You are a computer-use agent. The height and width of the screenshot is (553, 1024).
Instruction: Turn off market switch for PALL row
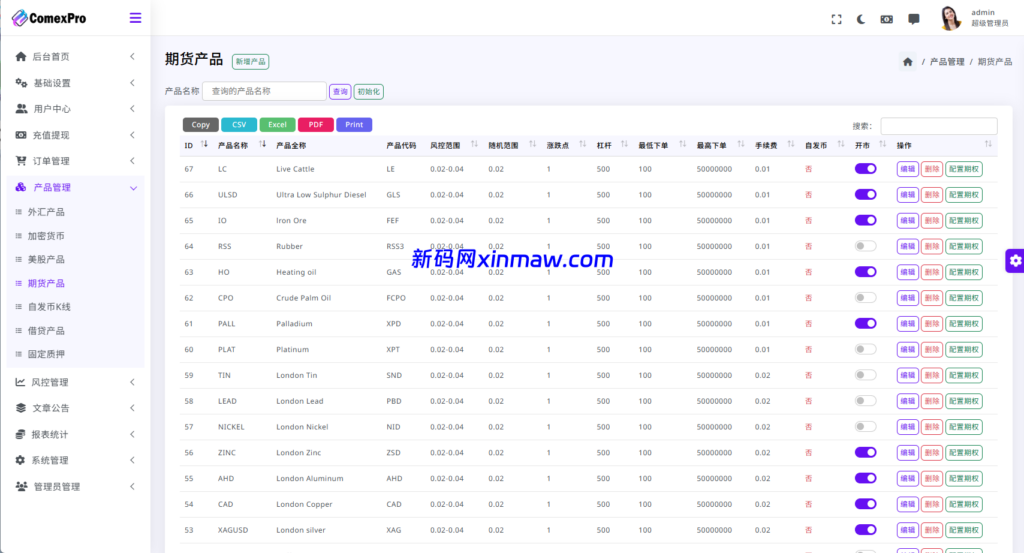(x=865, y=324)
